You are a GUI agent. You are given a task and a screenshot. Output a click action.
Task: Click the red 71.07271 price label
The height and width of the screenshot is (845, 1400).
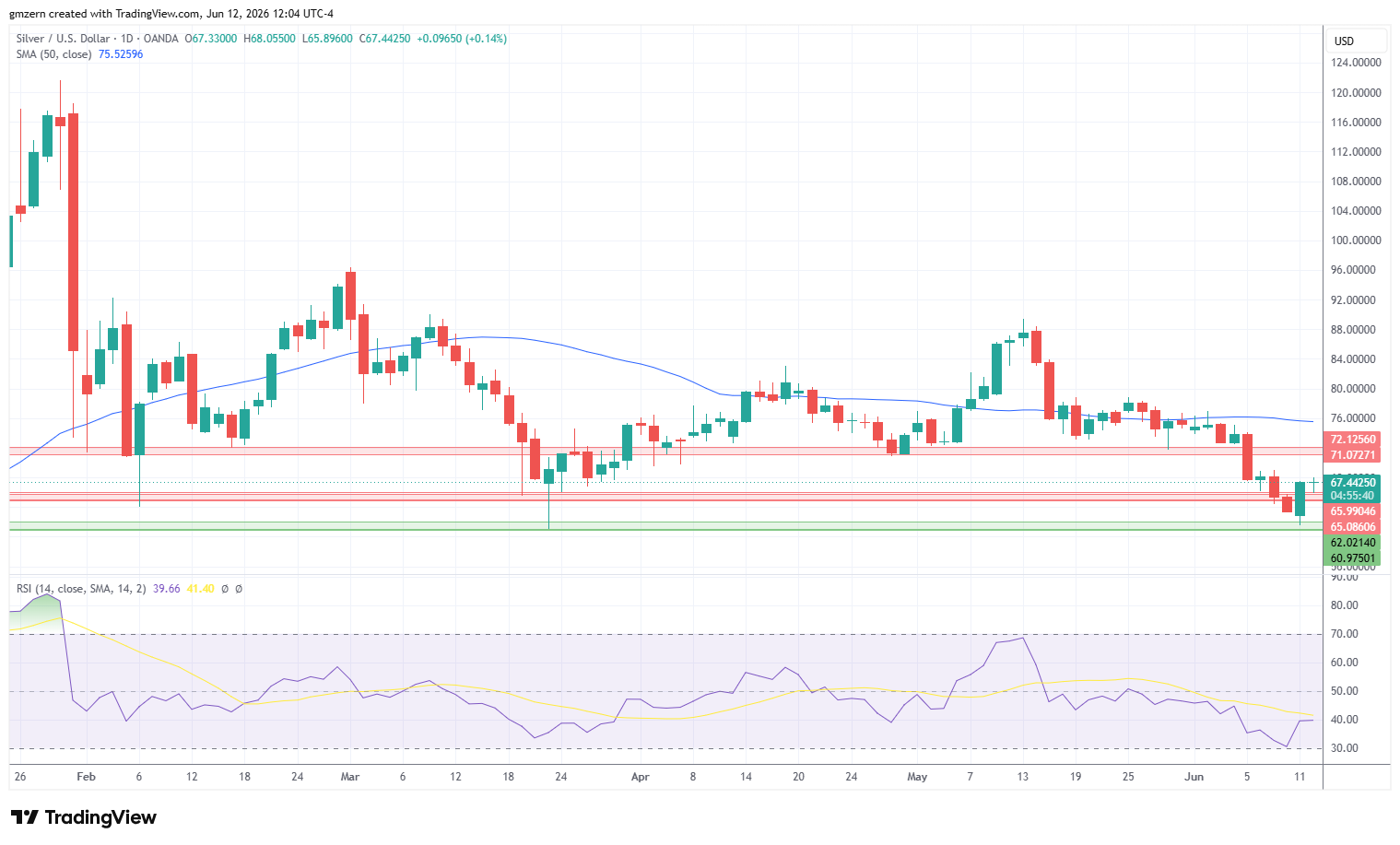(x=1353, y=455)
